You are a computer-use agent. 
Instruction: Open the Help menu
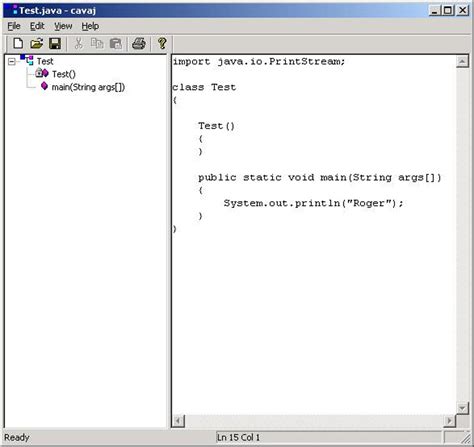coord(90,26)
